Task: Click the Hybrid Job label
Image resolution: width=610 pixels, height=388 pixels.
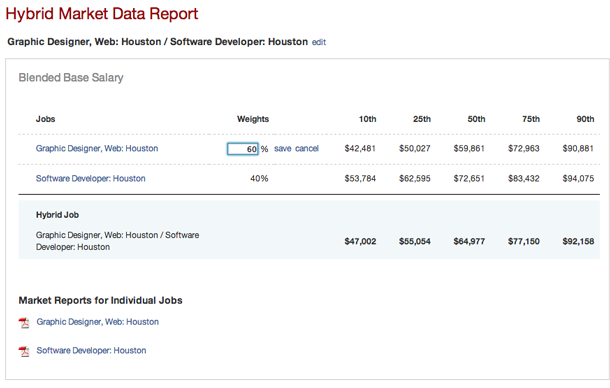Action: pos(57,215)
